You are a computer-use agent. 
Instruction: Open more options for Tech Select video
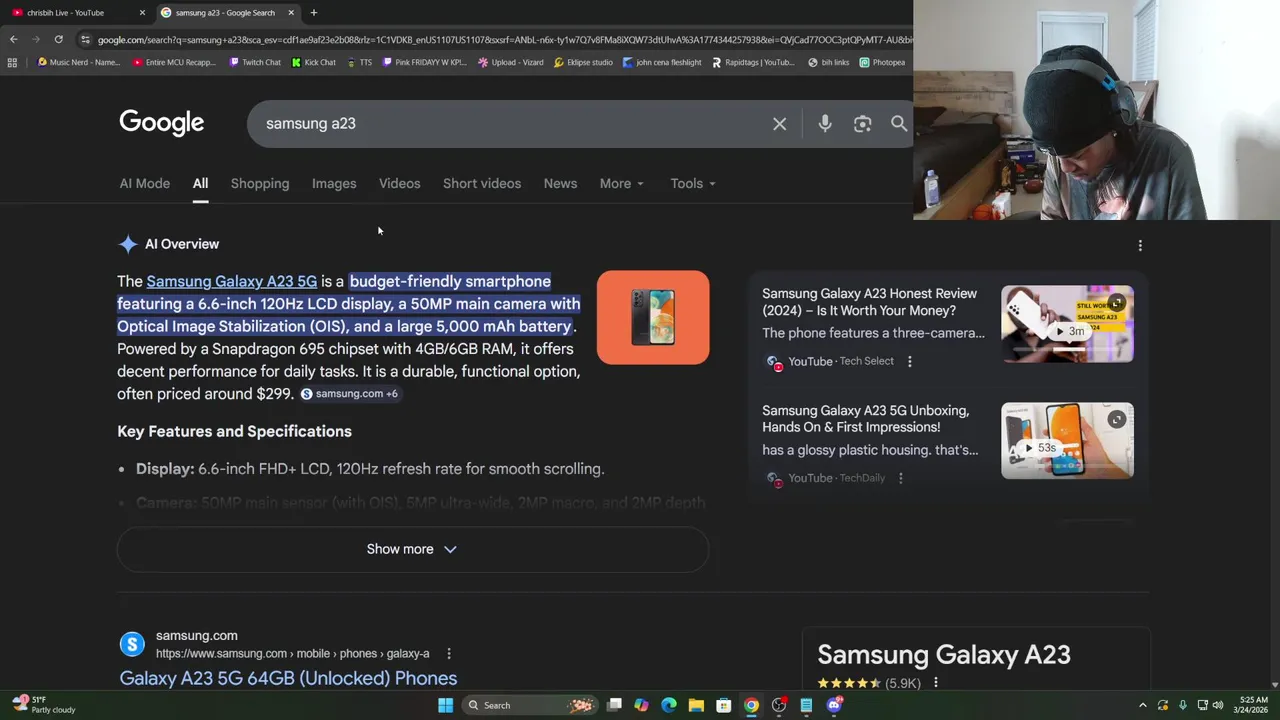click(x=909, y=361)
